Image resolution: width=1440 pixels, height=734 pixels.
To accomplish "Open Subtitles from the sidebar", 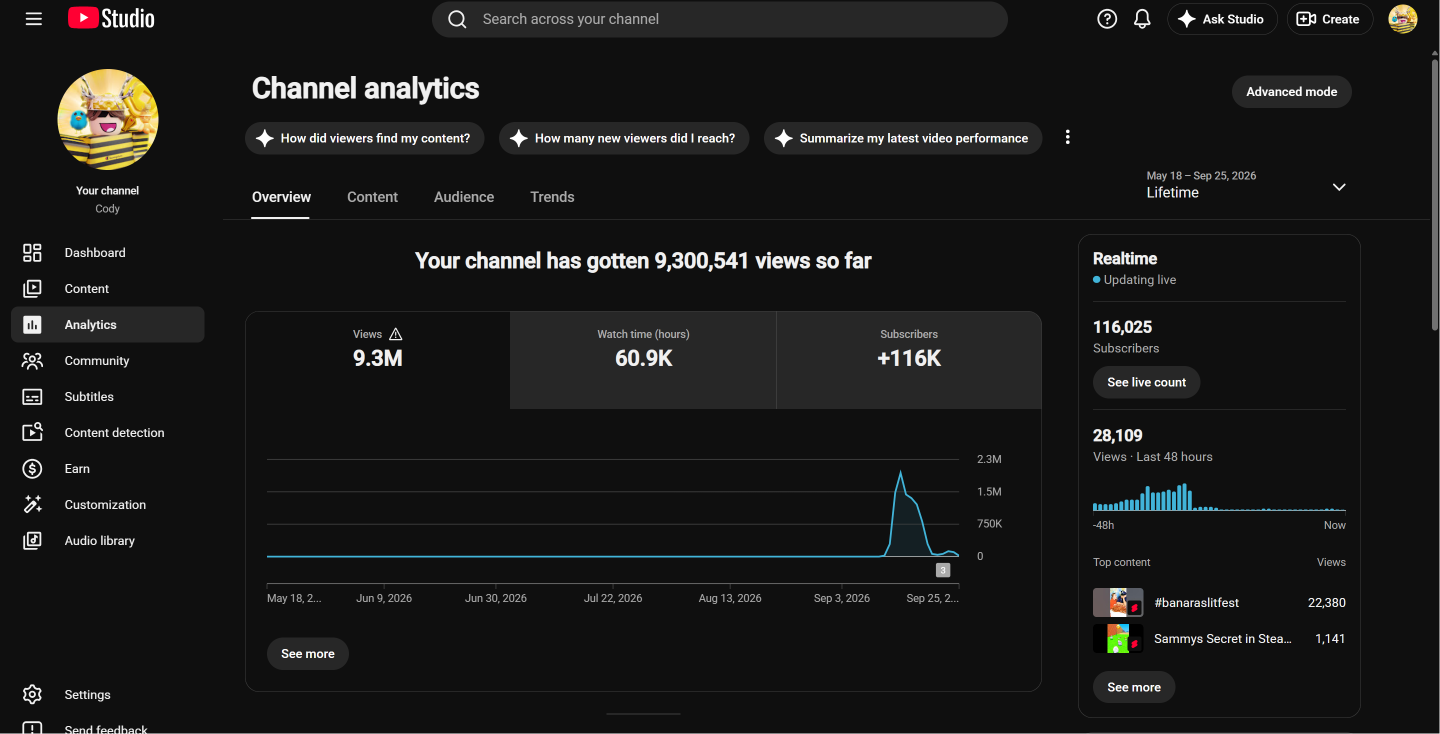I will (108, 397).
